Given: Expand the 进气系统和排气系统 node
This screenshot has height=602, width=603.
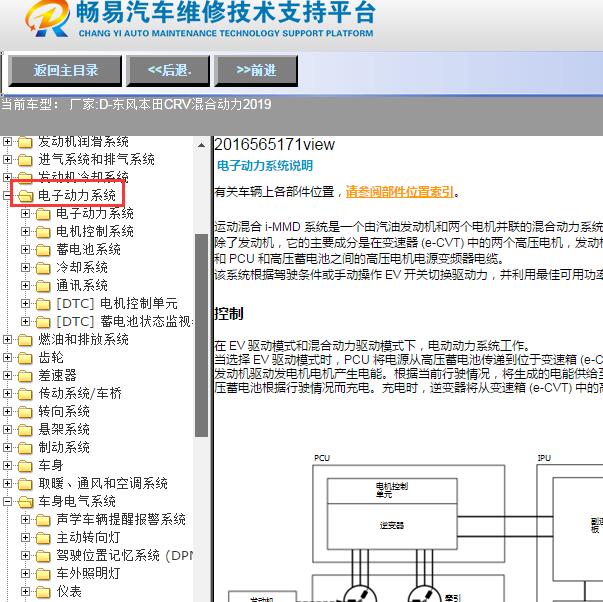Looking at the screenshot, I should click(7, 159).
